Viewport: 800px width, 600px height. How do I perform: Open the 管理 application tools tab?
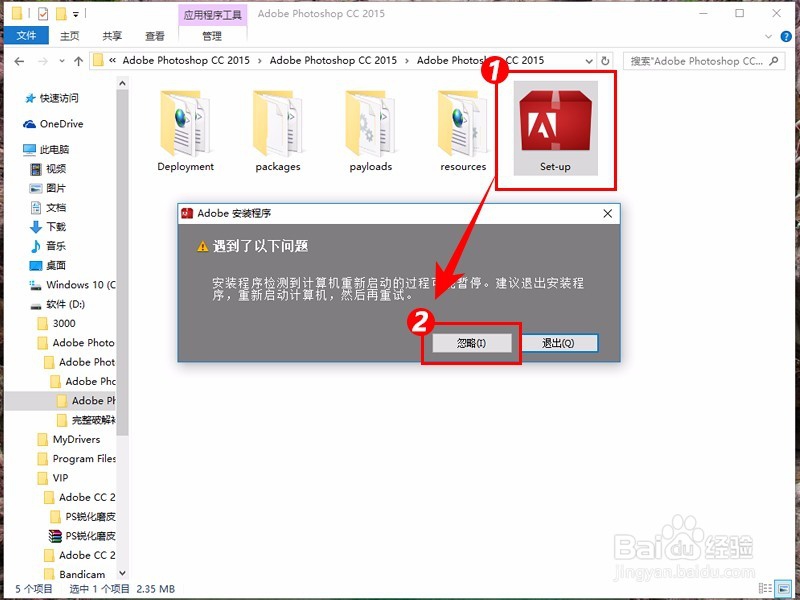(210, 33)
